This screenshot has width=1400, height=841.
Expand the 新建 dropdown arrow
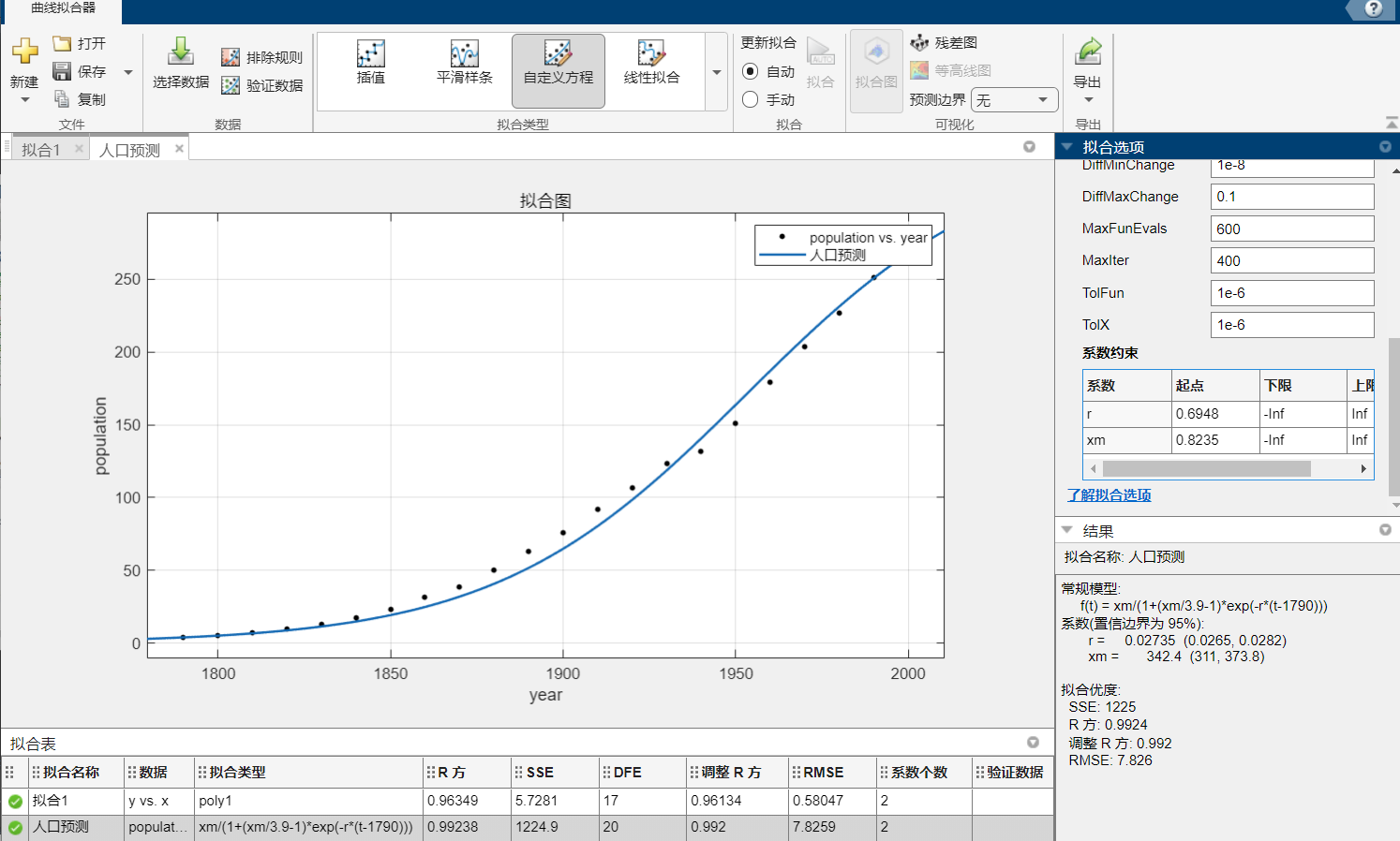tap(25, 100)
